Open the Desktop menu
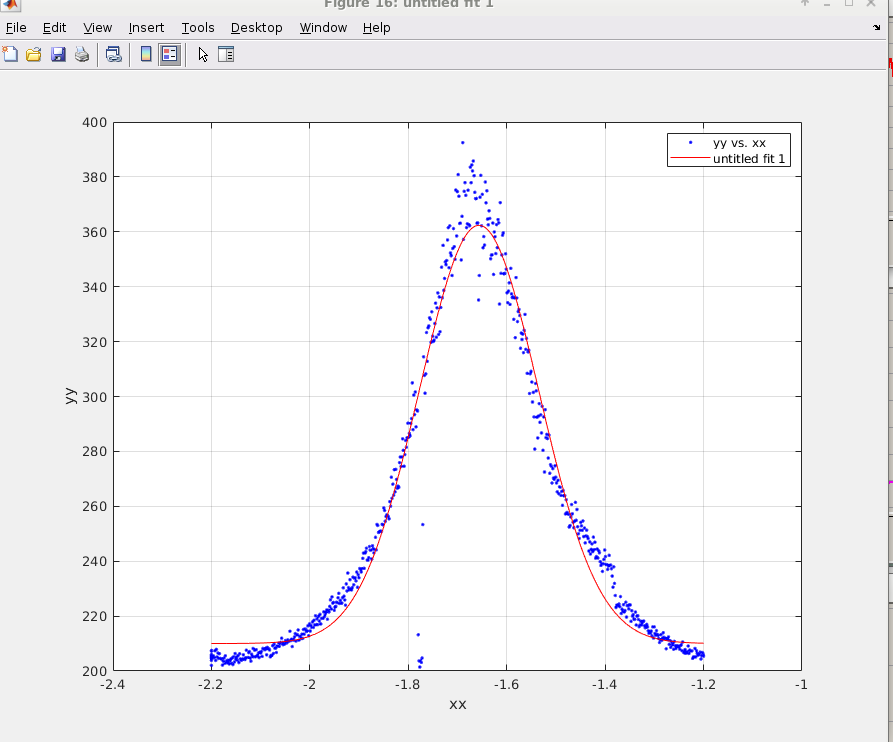This screenshot has height=742, width=893. 256,28
